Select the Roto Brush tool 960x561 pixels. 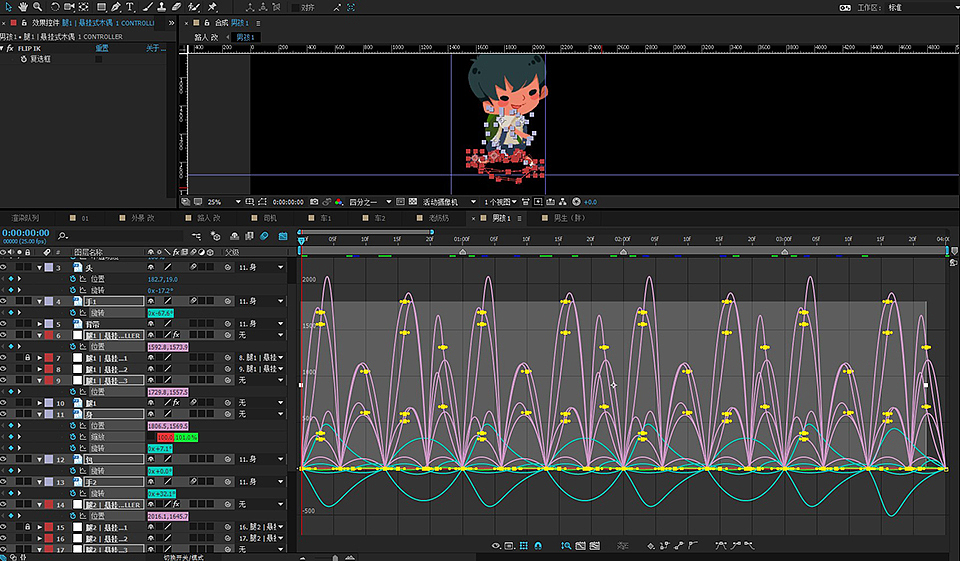point(194,7)
